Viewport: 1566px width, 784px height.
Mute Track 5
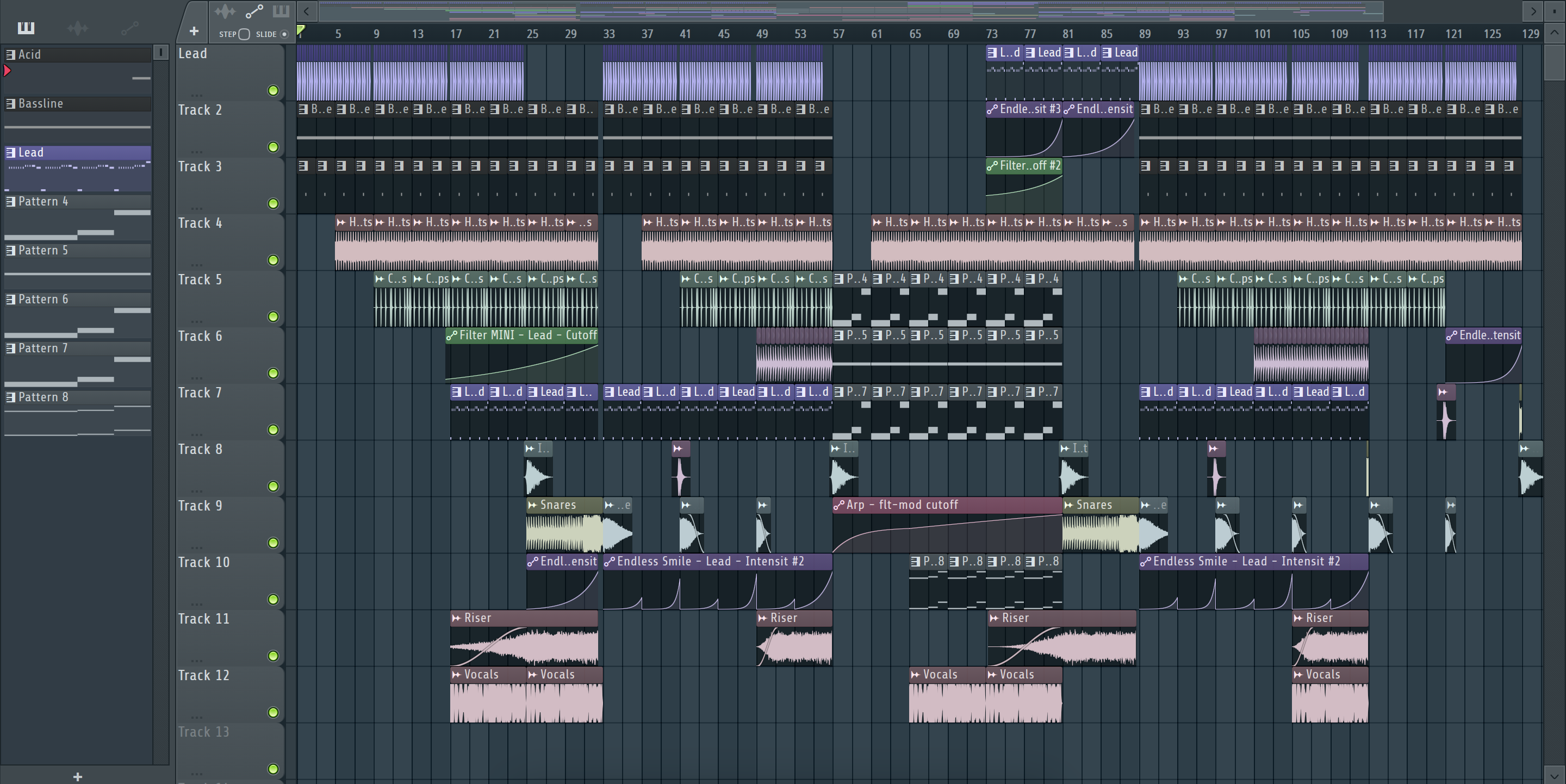(x=273, y=316)
